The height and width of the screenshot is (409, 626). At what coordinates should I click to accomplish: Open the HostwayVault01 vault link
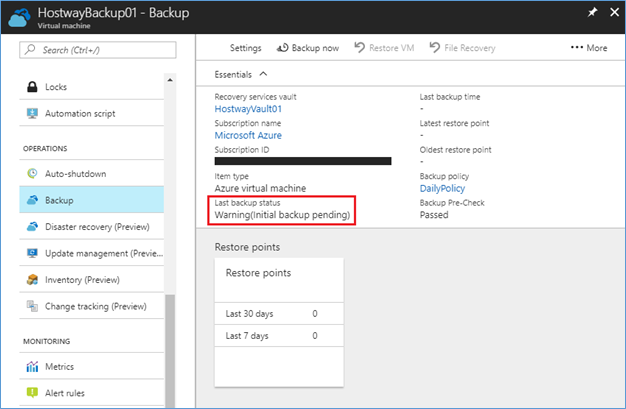248,109
